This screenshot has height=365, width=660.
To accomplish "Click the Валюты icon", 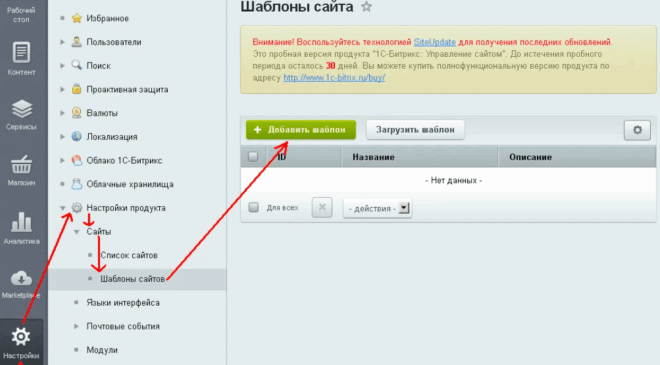I will [77, 113].
